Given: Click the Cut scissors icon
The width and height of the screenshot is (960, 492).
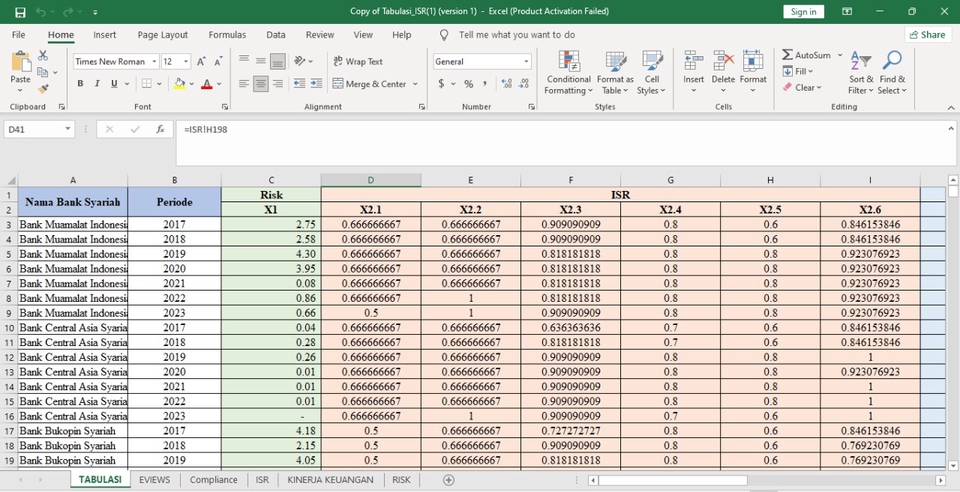Looking at the screenshot, I should [x=43, y=56].
